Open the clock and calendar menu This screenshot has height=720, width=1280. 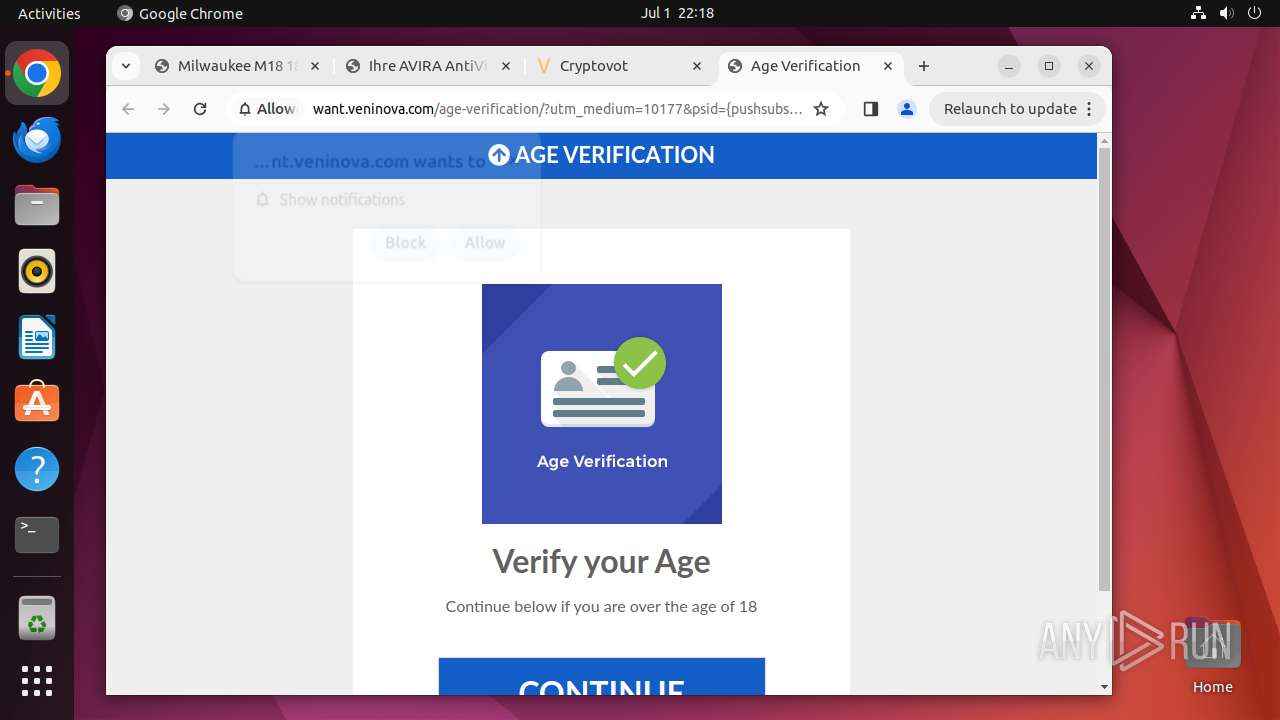point(677,13)
